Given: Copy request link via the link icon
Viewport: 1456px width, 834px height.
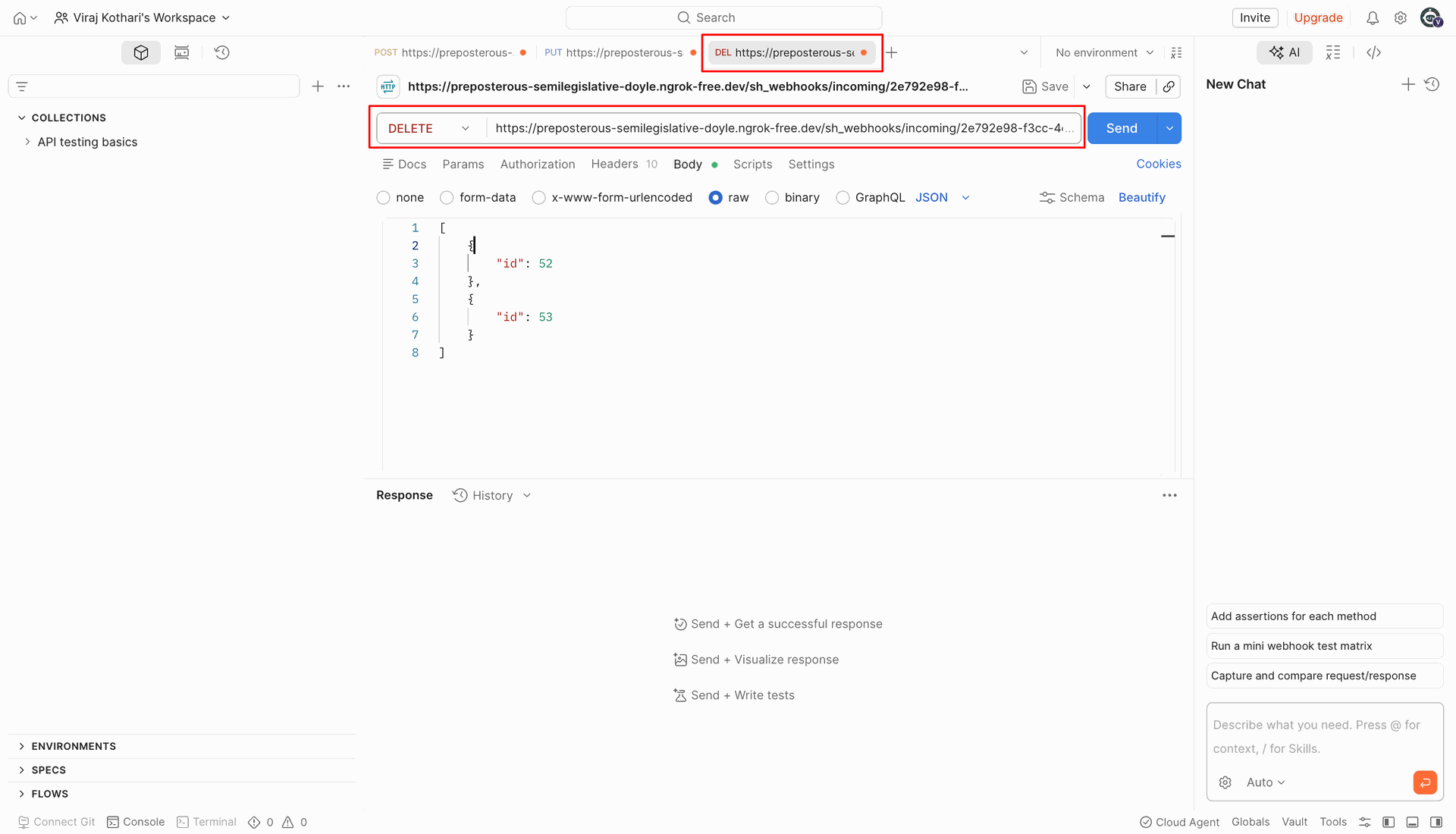Looking at the screenshot, I should coord(1169,86).
